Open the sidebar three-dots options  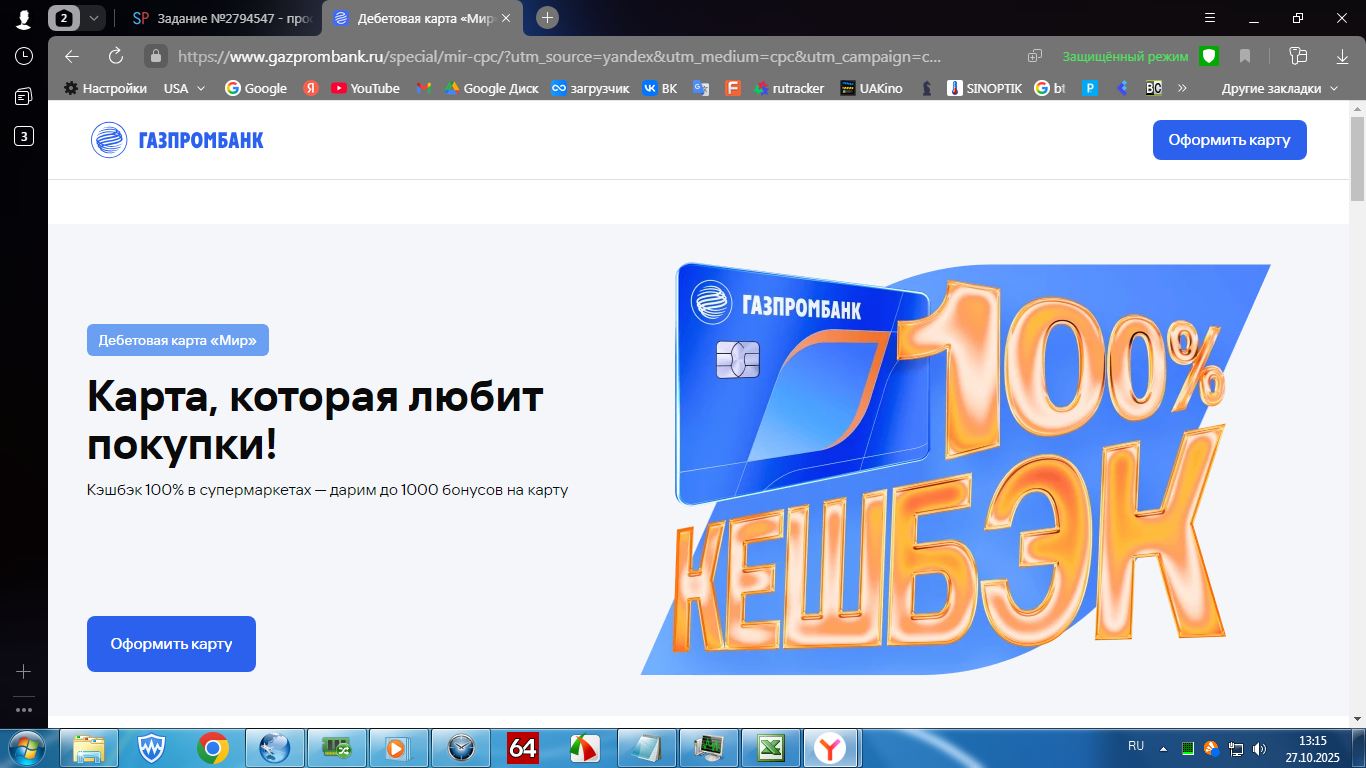pyautogui.click(x=23, y=710)
